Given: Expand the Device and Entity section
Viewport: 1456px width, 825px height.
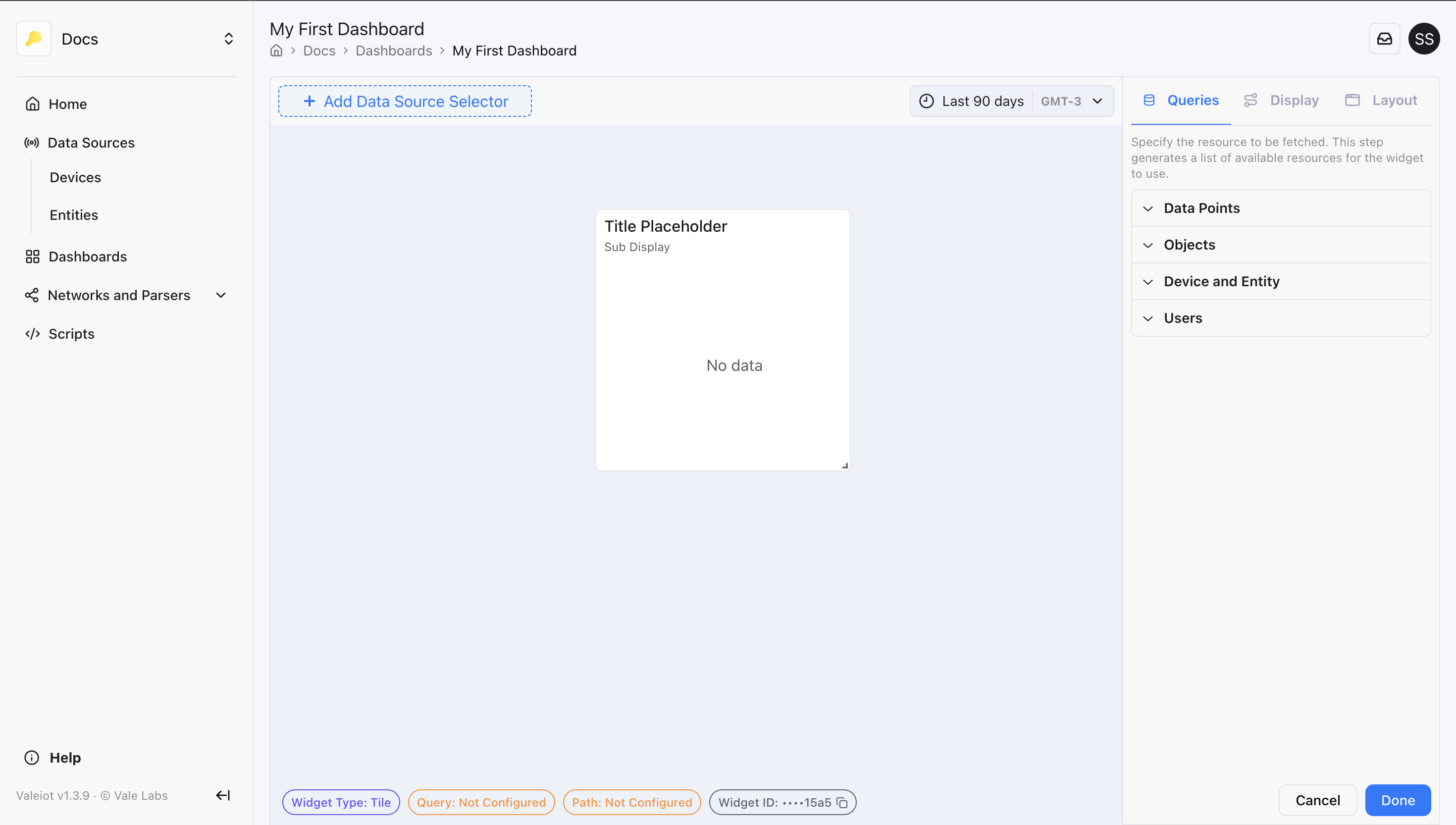Looking at the screenshot, I should (1221, 281).
